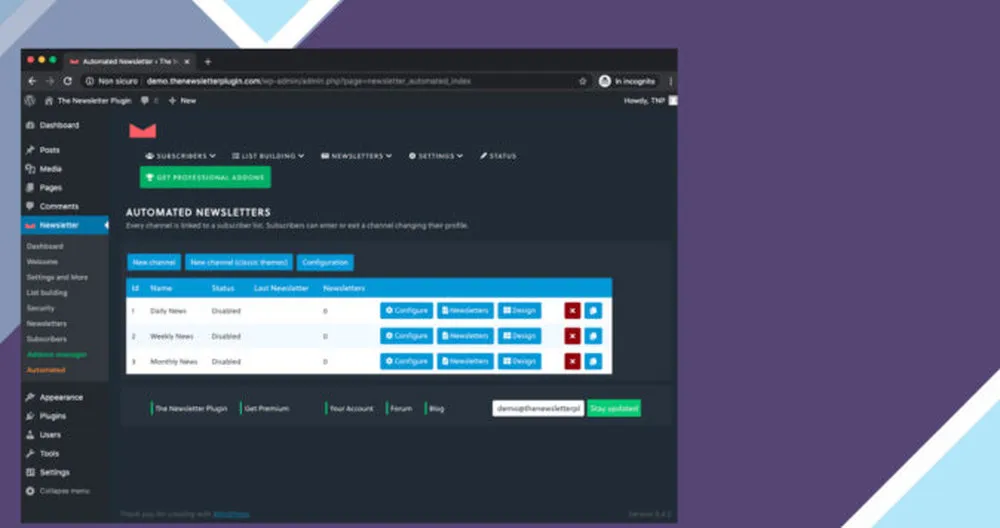Image resolution: width=1000 pixels, height=528 pixels.
Task: Click the New channel button
Action: coord(154,263)
